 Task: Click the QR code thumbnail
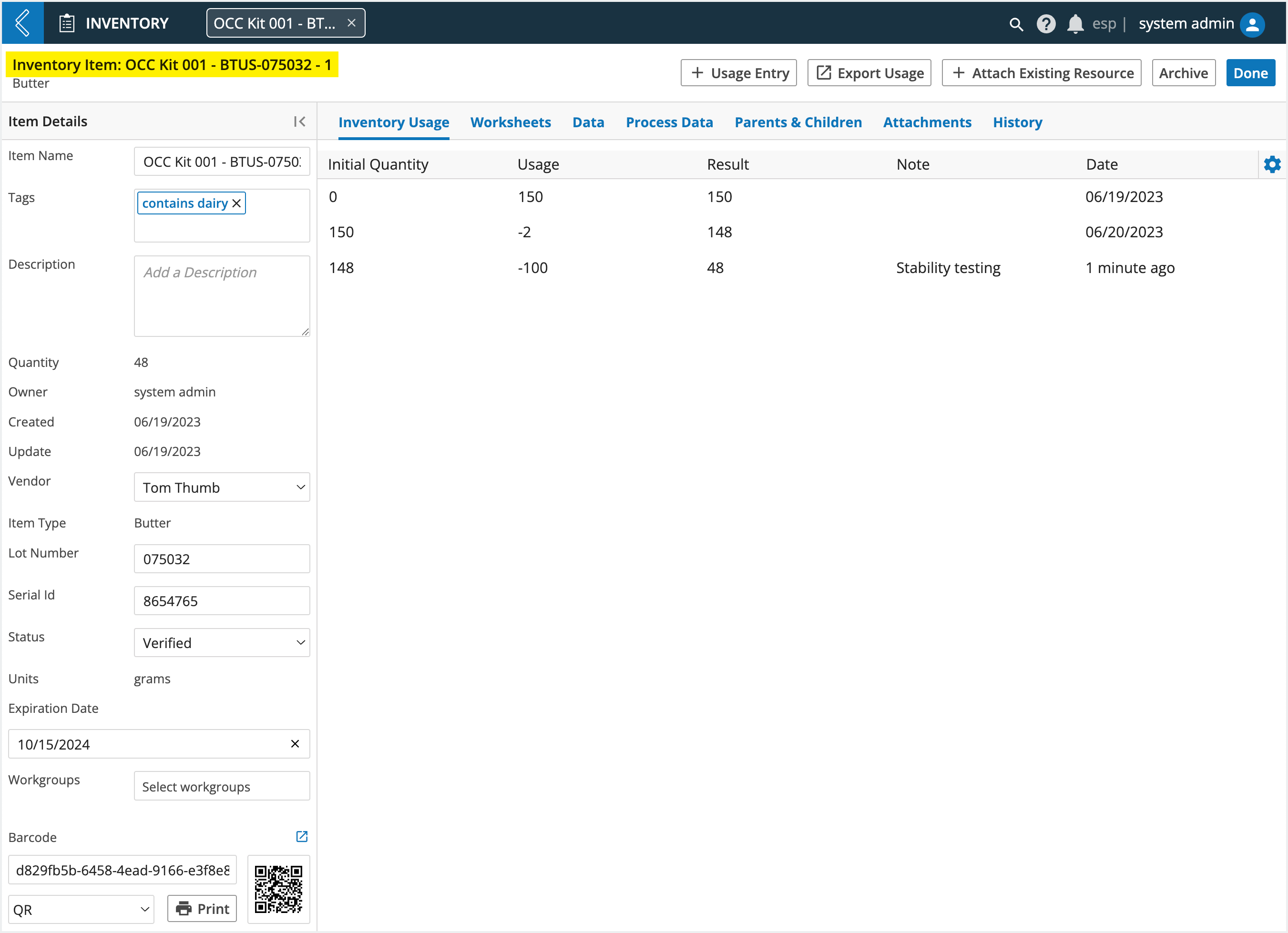(x=278, y=889)
